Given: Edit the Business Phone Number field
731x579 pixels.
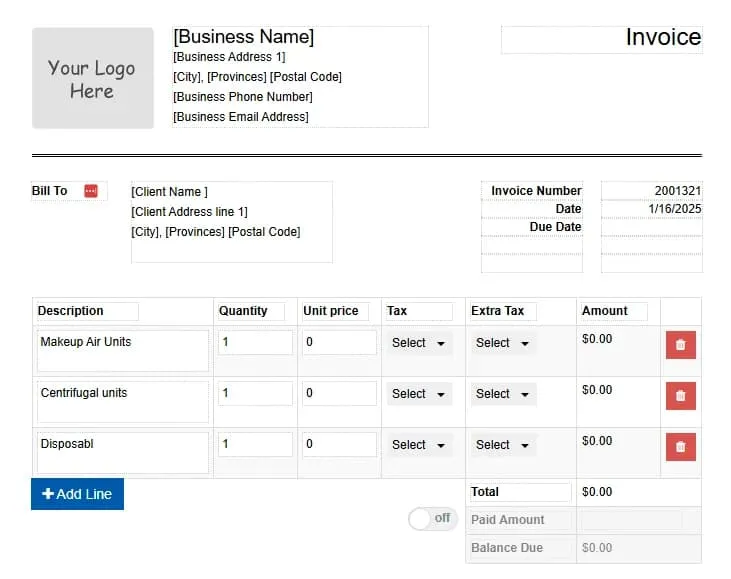Looking at the screenshot, I should 243,97.
